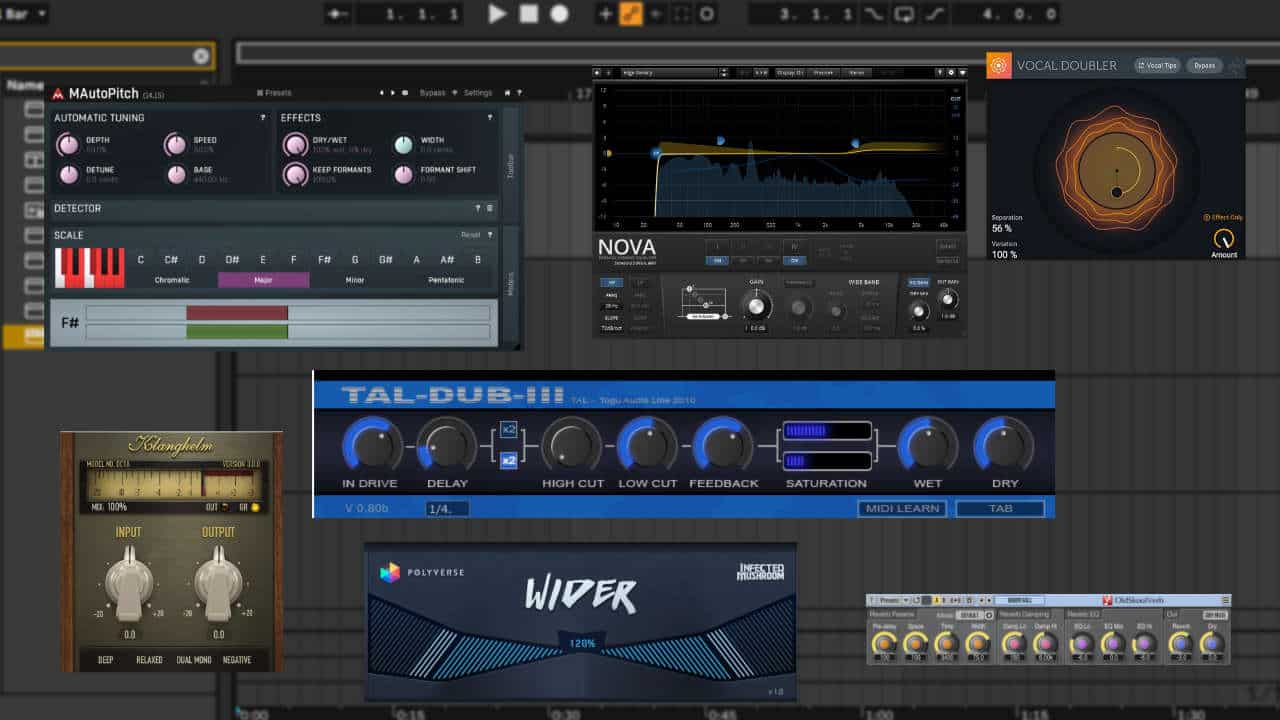Viewport: 1280px width, 720px height.
Task: Click the Detune knob in MAutoPitch
Action: pyautogui.click(x=68, y=175)
